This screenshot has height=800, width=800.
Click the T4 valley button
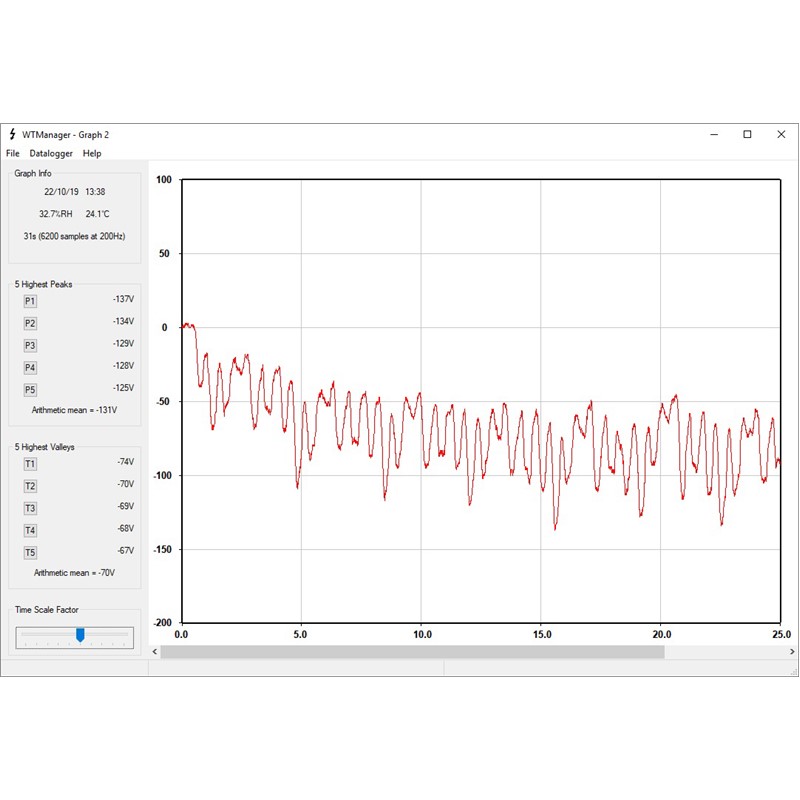(30, 530)
